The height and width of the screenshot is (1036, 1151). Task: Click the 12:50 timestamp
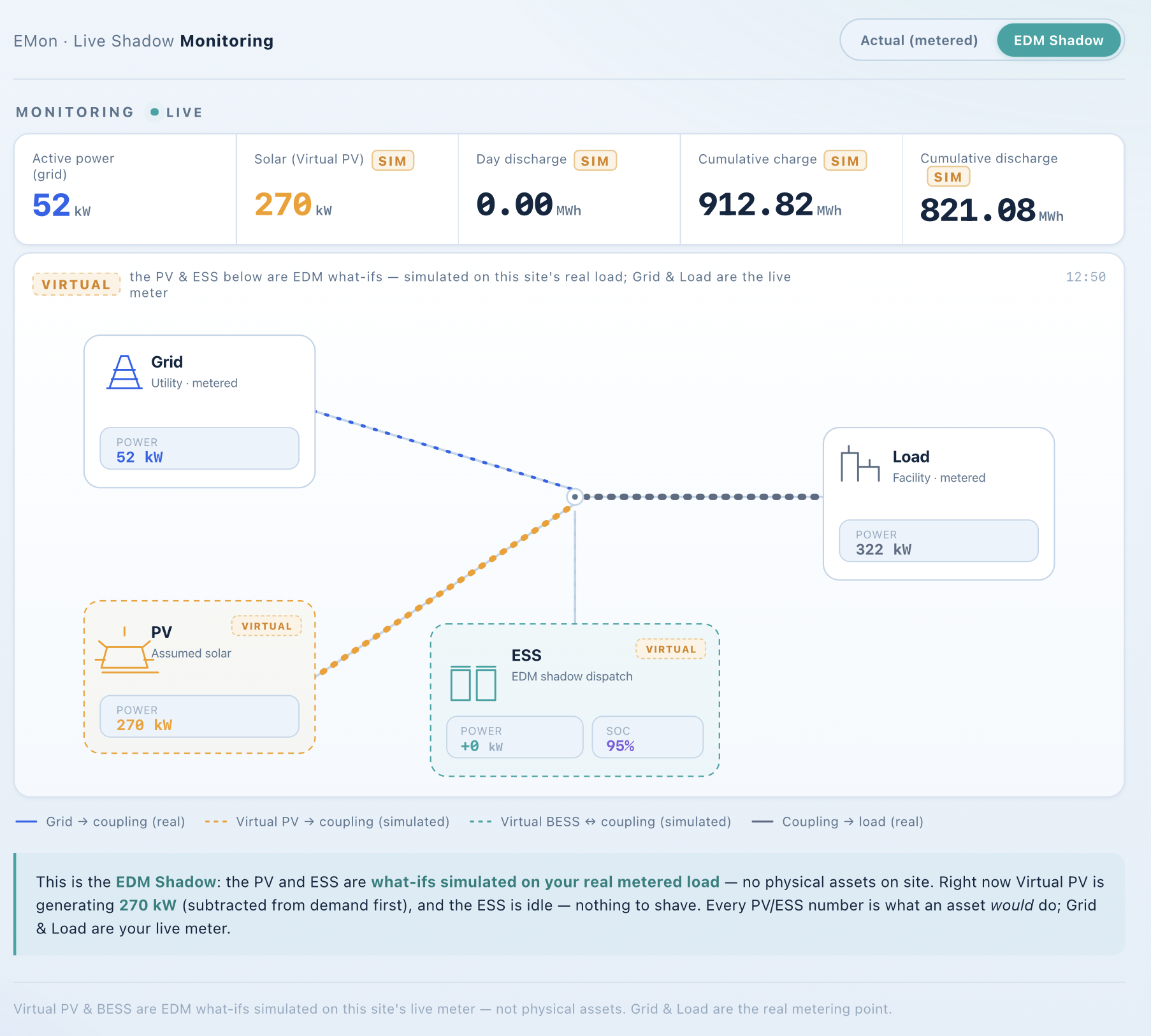tap(1086, 277)
